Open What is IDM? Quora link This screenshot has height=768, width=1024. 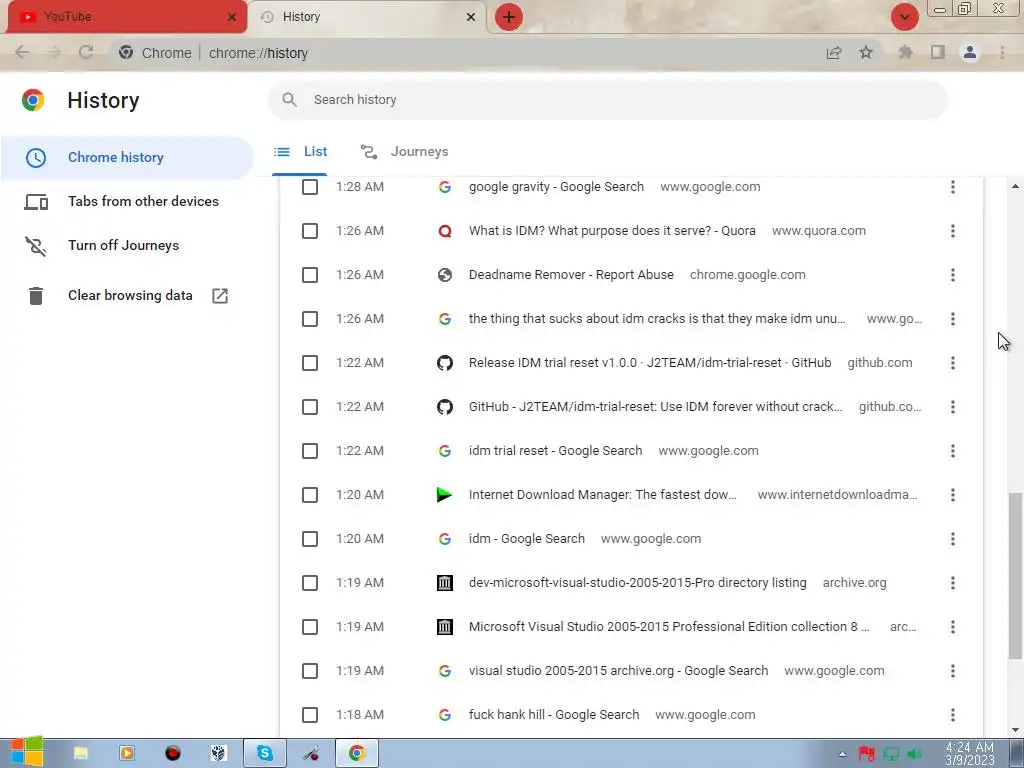(612, 231)
